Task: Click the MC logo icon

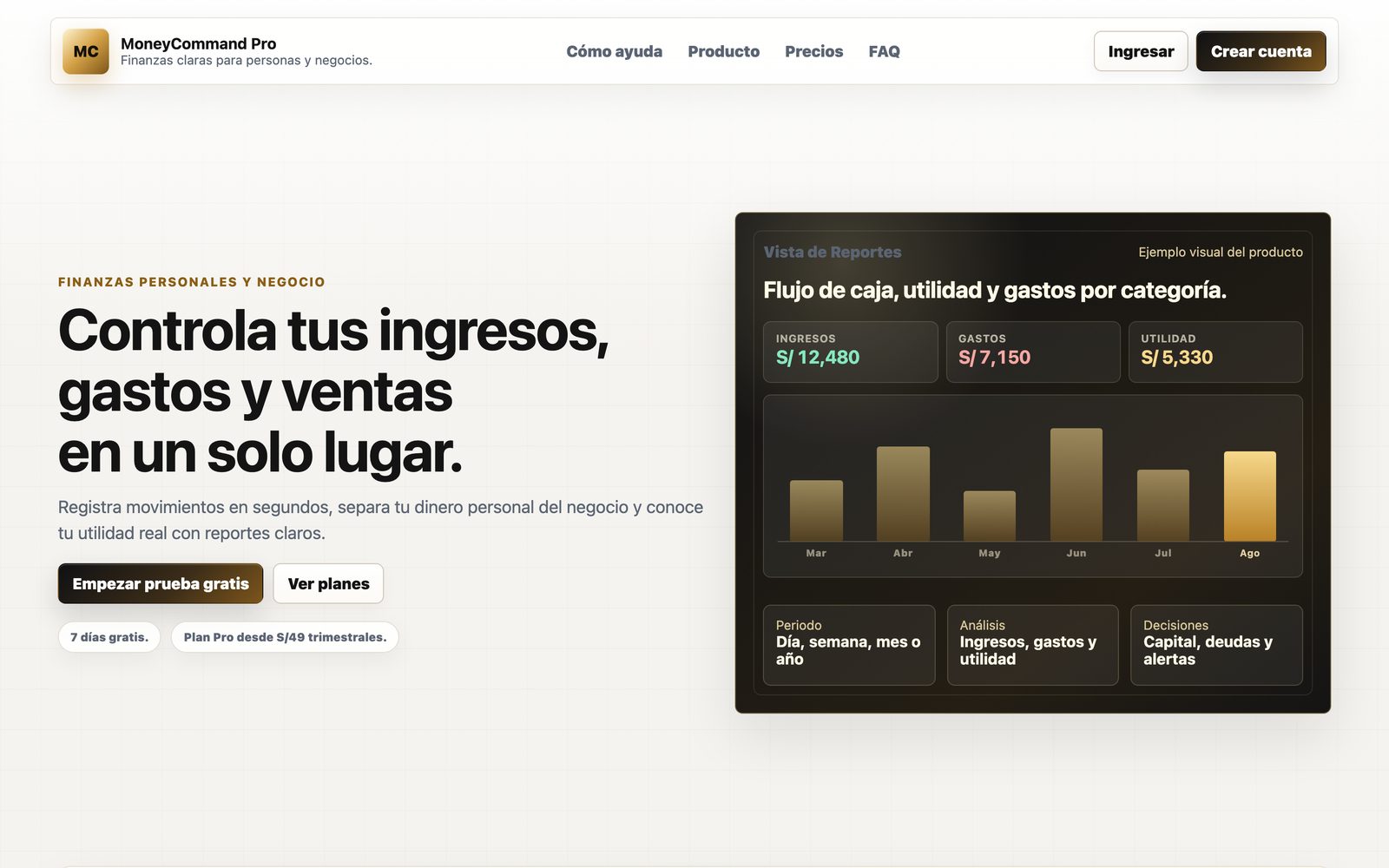Action: tap(86, 51)
